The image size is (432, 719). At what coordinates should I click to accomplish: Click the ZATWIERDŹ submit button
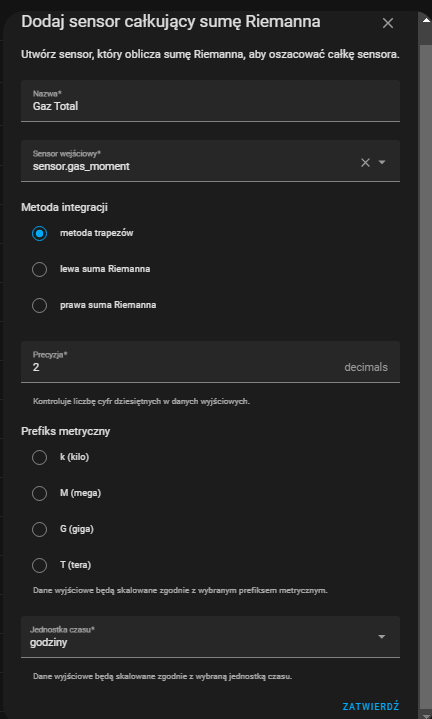click(371, 706)
